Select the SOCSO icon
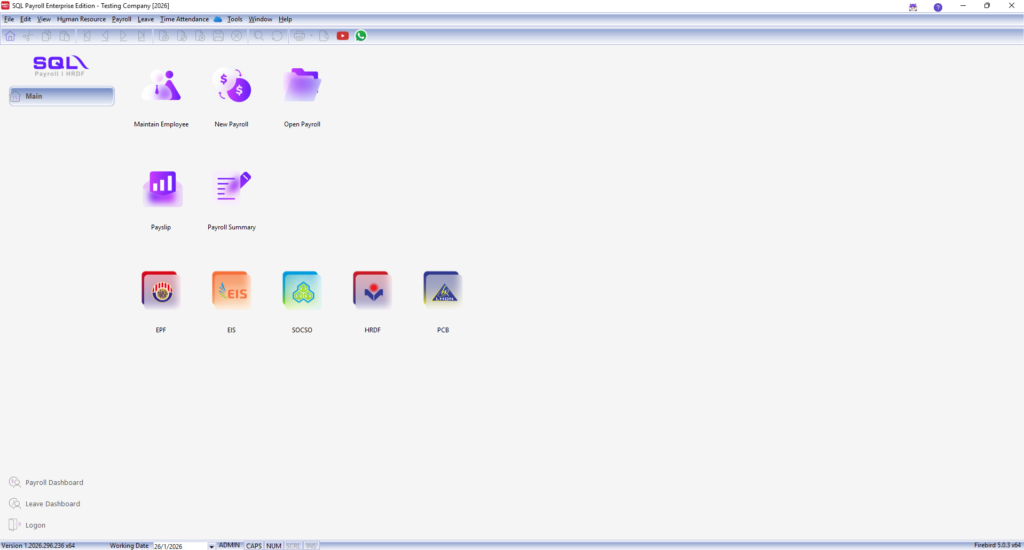This screenshot has height=550, width=1024. (301, 291)
